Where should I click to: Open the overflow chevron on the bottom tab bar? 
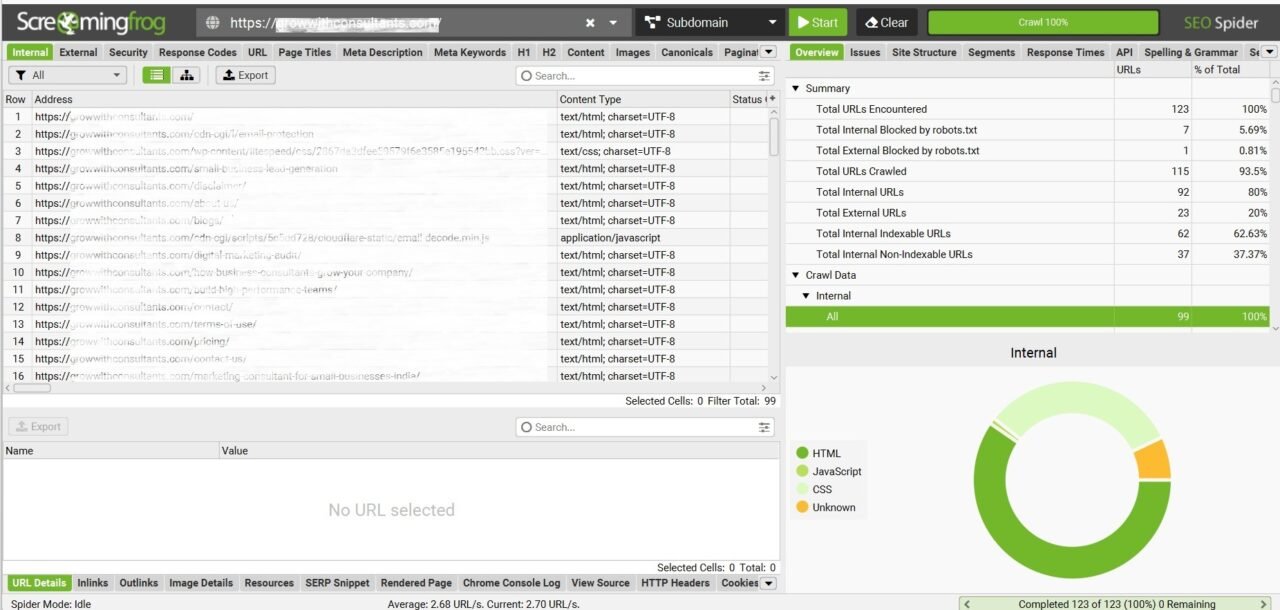pos(768,583)
